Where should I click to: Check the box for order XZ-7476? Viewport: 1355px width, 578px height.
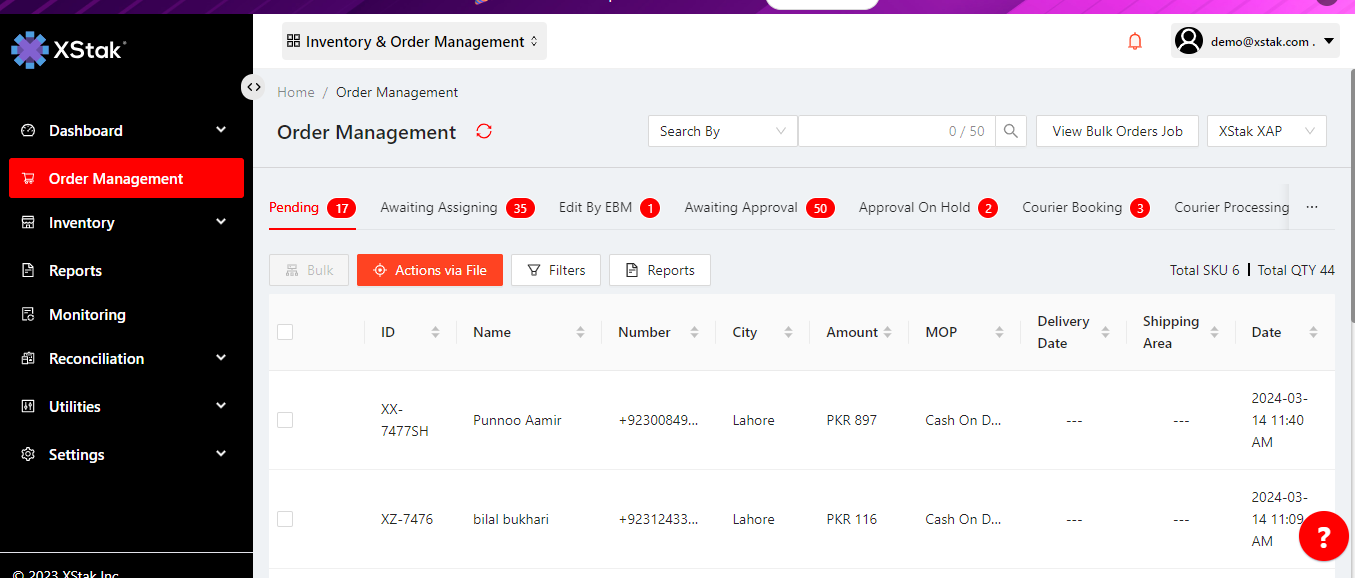pos(285,519)
